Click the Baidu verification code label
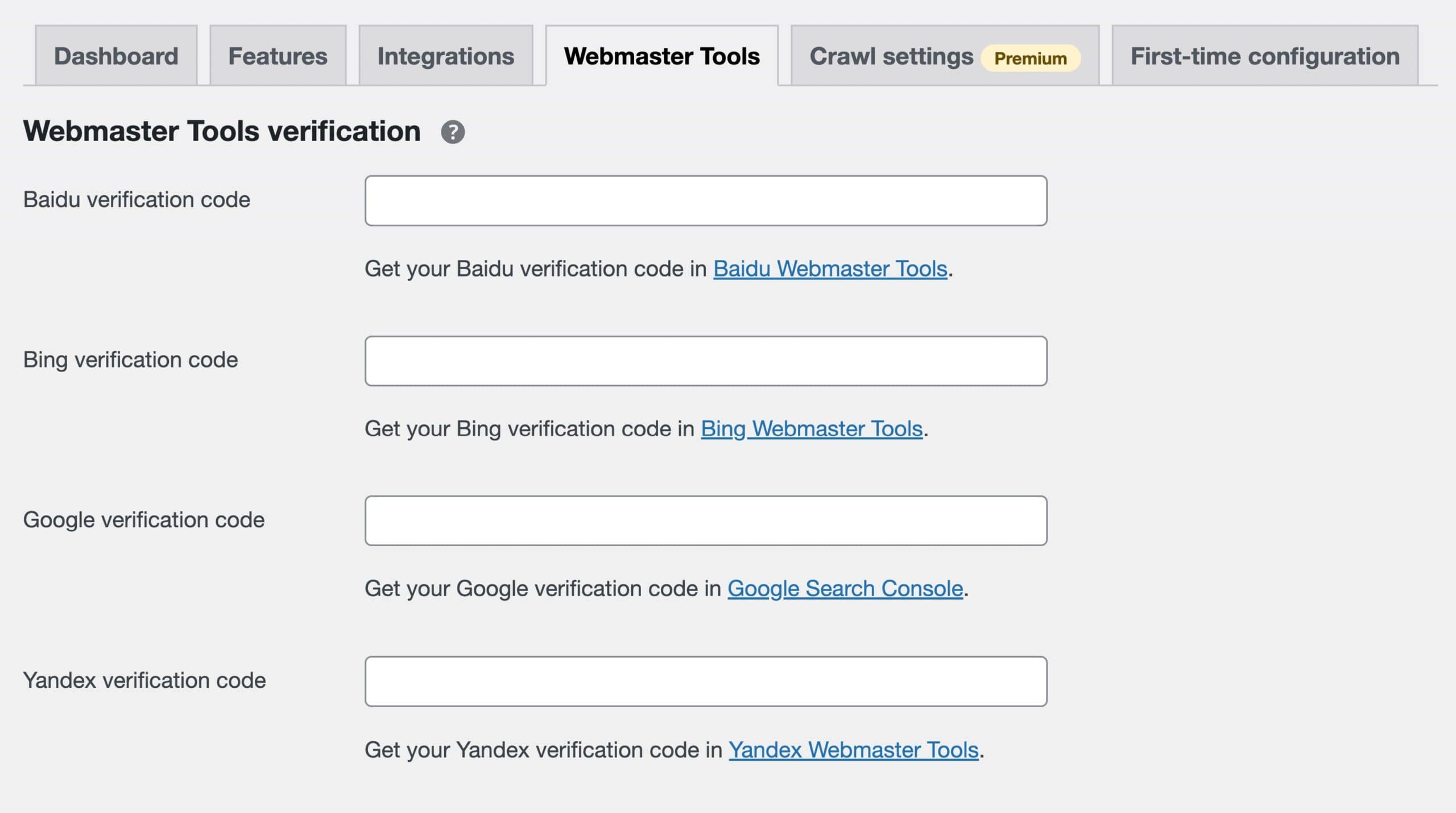This screenshot has width=1456, height=813. [136, 200]
